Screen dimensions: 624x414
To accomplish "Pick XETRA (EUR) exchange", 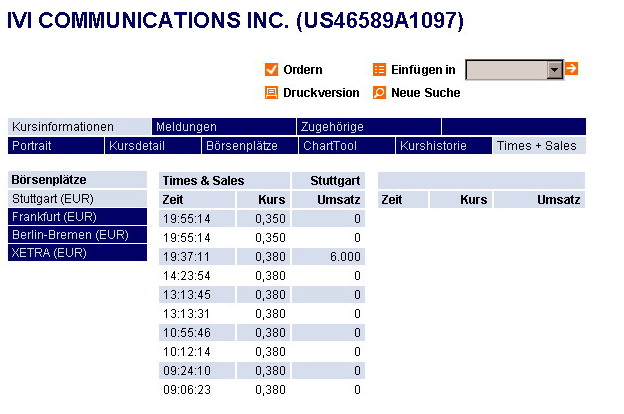I will pyautogui.click(x=48, y=252).
